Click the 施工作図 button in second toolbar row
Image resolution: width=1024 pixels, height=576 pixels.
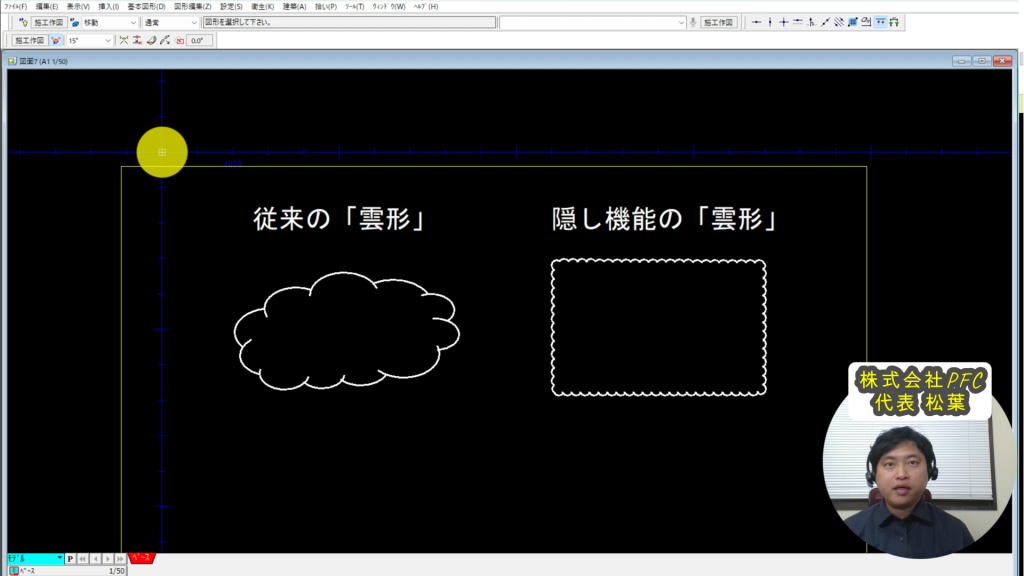[28, 41]
